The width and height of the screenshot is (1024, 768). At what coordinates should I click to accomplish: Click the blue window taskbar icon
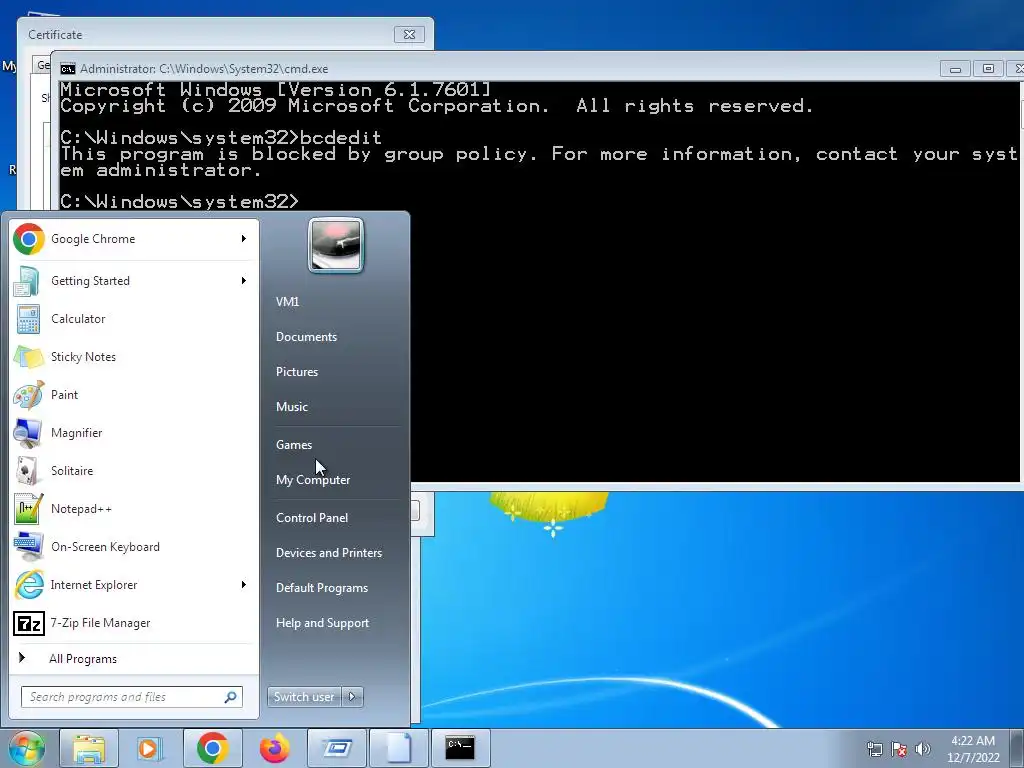pyautogui.click(x=336, y=748)
